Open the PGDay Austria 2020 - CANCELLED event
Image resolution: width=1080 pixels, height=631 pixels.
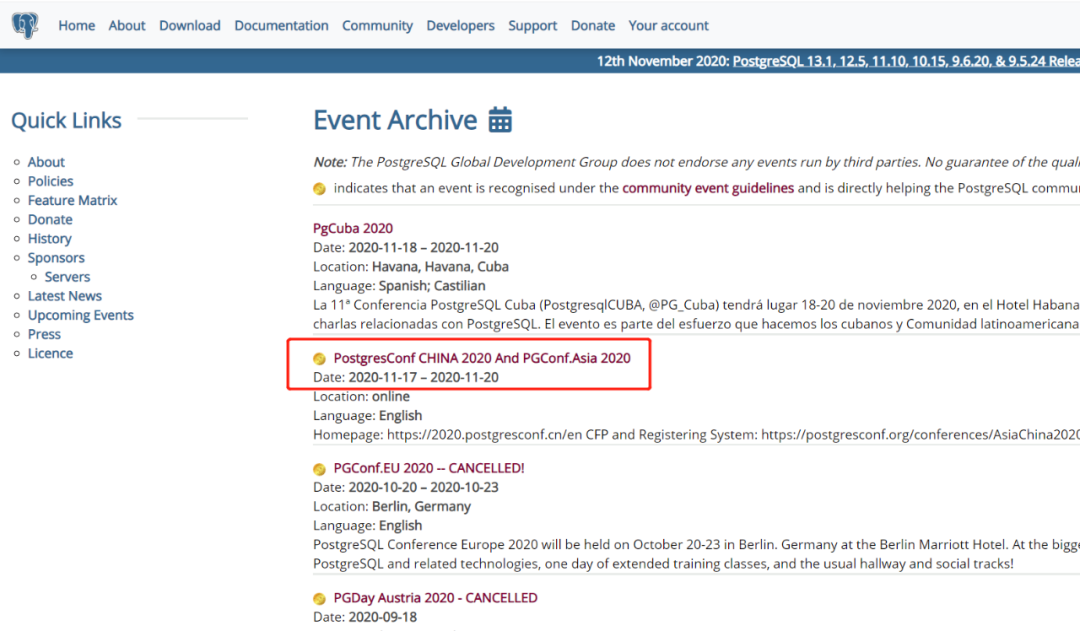click(435, 598)
